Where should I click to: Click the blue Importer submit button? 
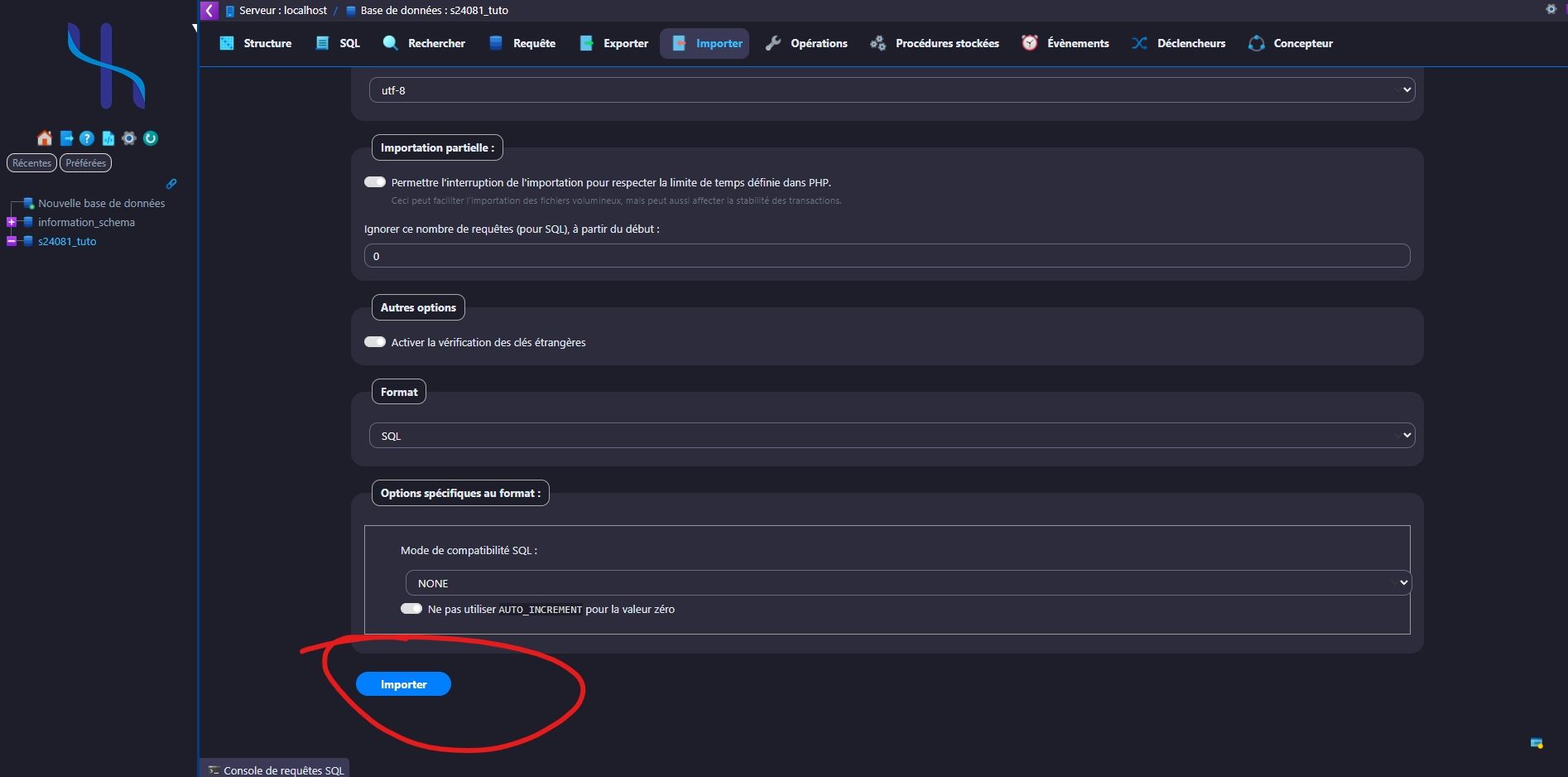click(403, 684)
